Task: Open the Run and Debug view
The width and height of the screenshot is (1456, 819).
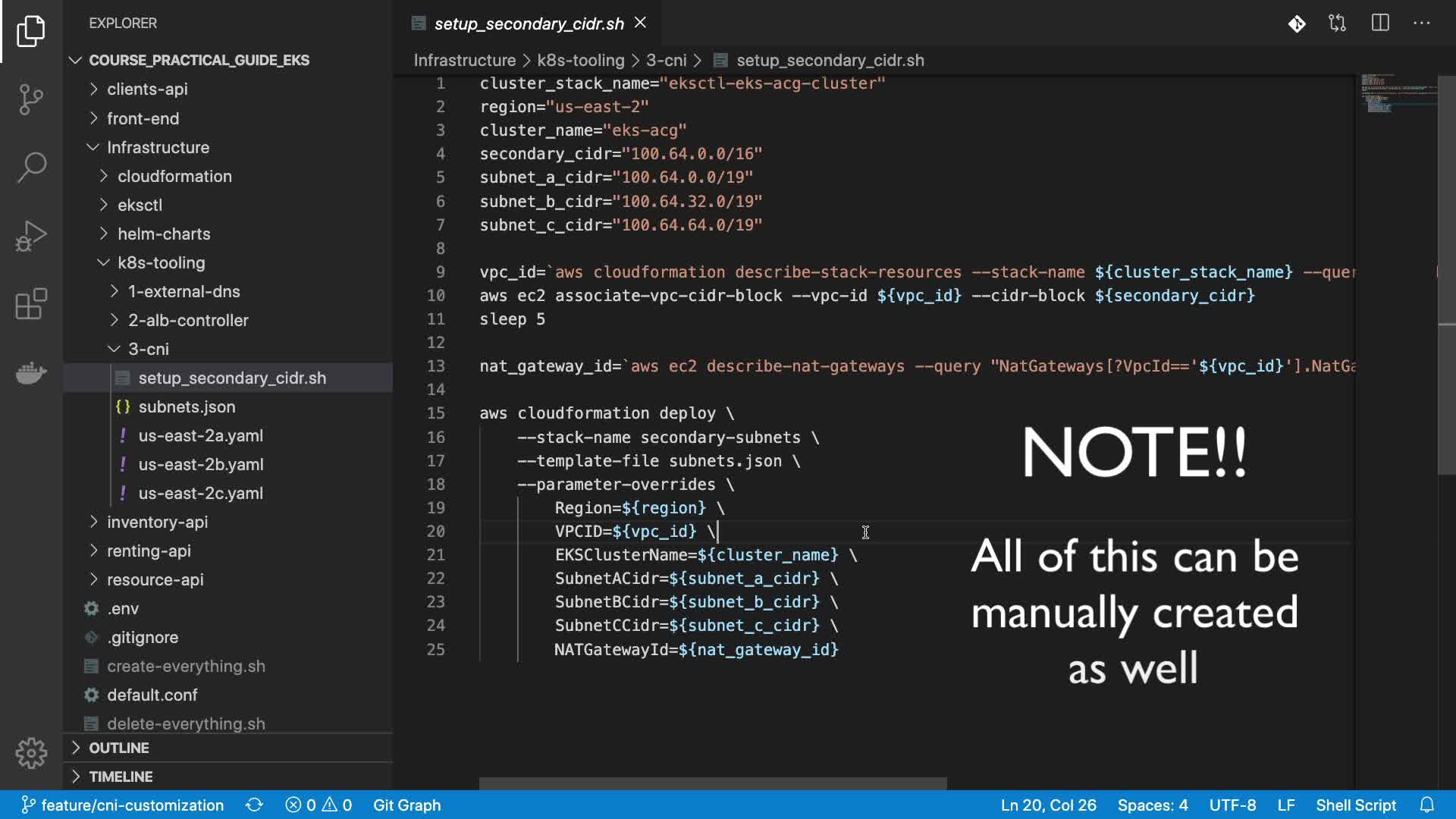Action: pyautogui.click(x=31, y=236)
